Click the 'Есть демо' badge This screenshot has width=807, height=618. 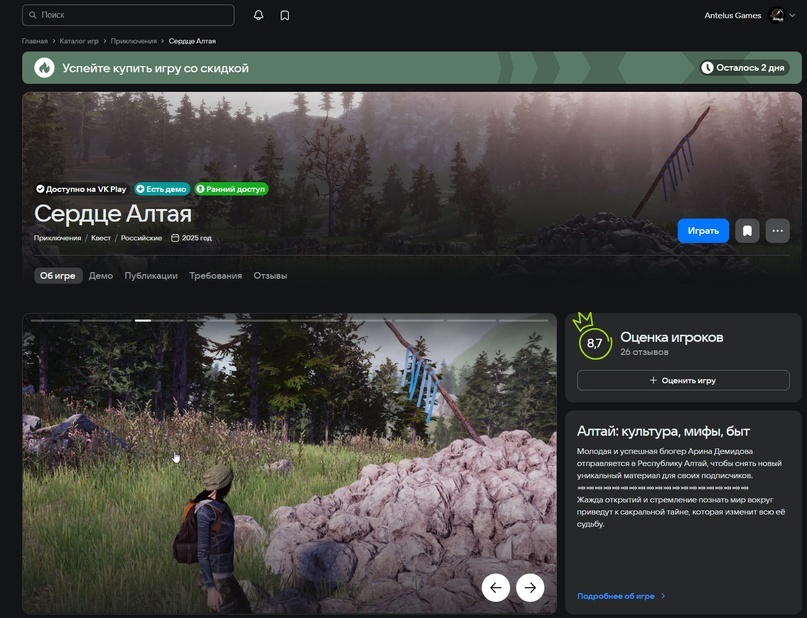pos(162,189)
